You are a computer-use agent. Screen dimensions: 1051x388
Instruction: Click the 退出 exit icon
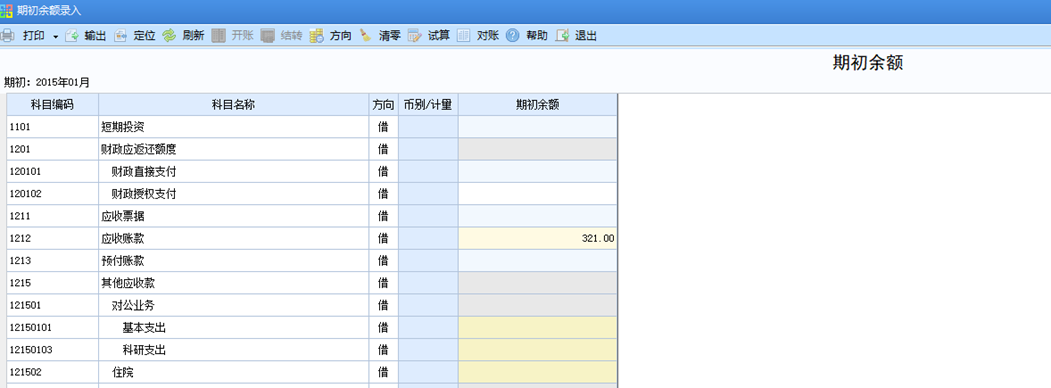point(562,36)
